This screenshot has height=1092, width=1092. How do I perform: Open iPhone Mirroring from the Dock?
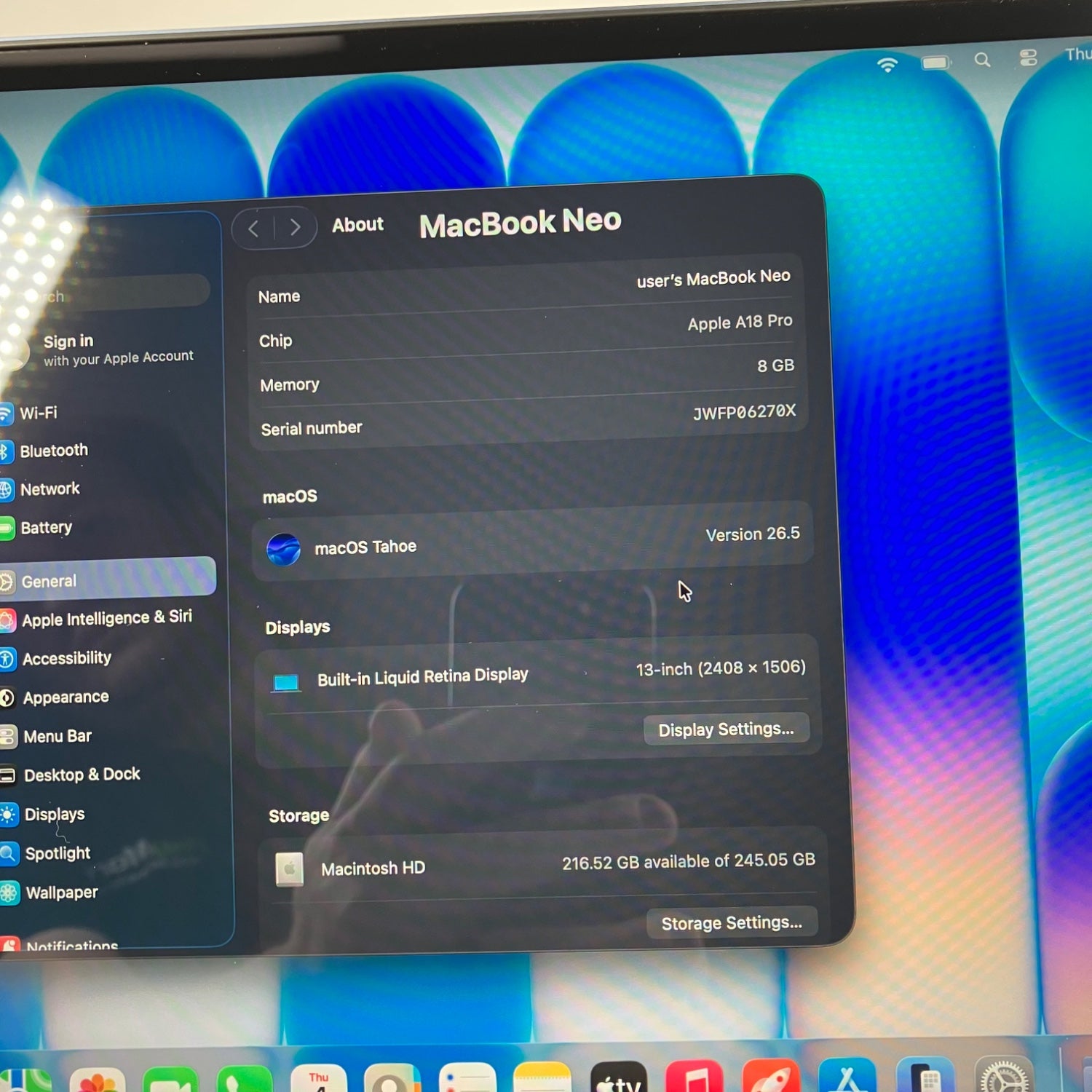pyautogui.click(x=925, y=1073)
